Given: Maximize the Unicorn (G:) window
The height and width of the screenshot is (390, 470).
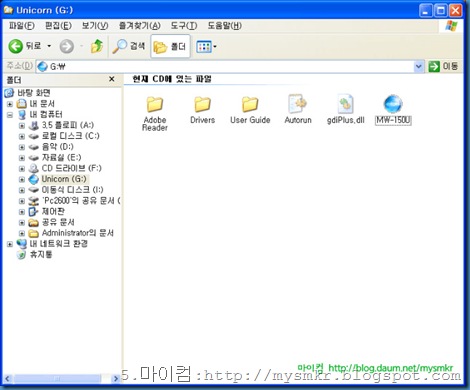Looking at the screenshot, I should [441, 11].
